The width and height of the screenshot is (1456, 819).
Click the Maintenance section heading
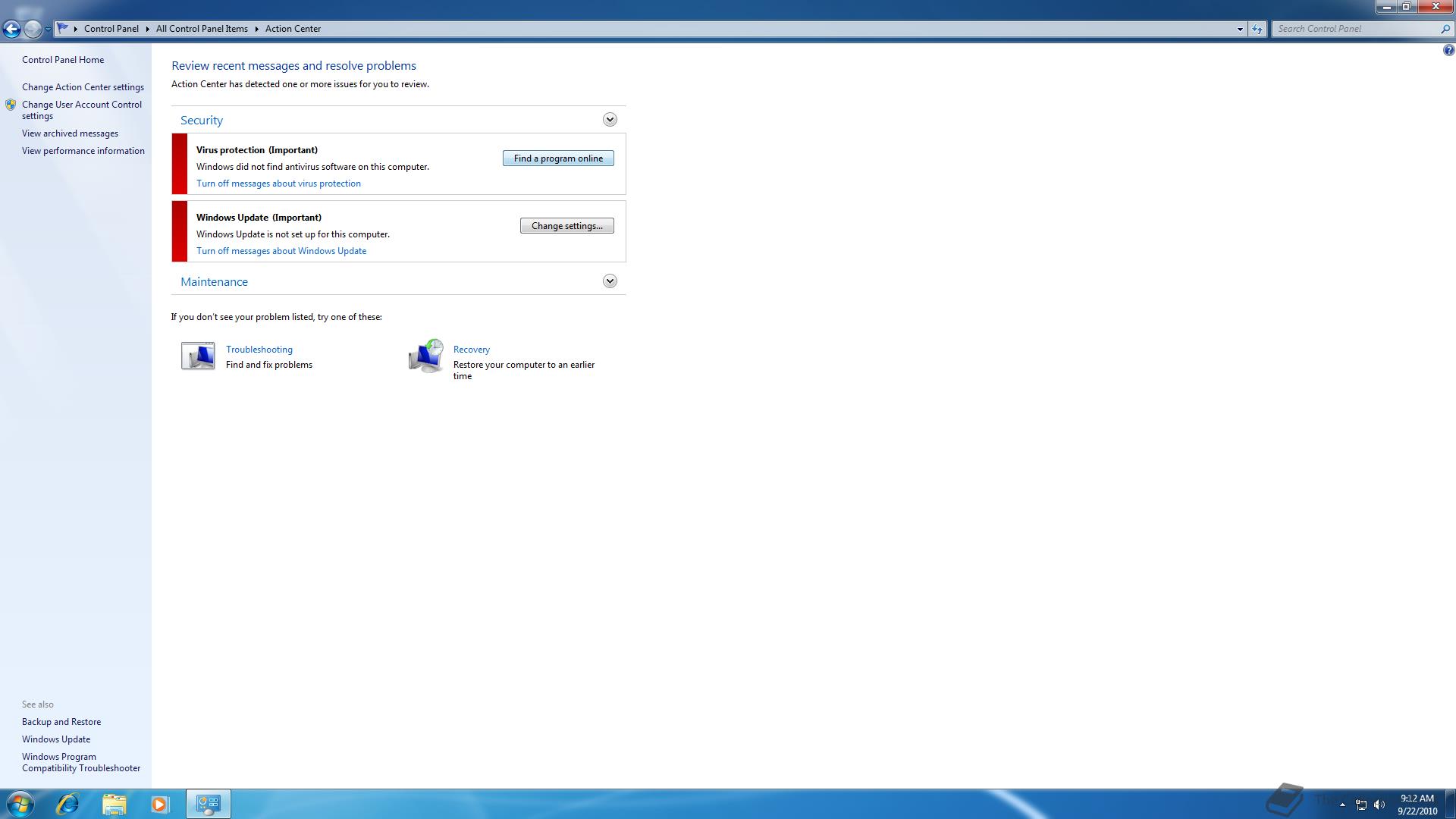click(x=215, y=282)
